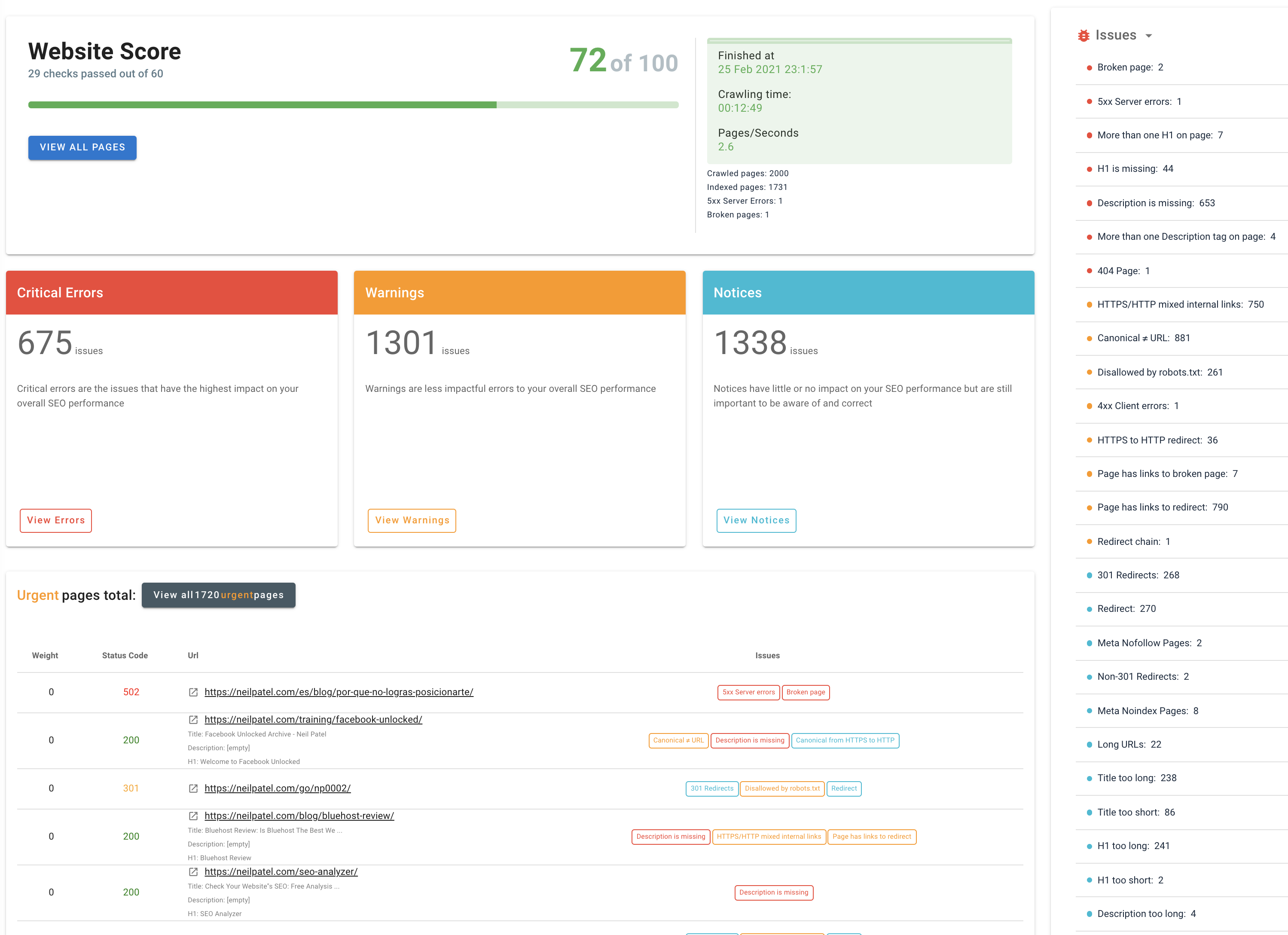
Task: Open external link icon for bluehost-review URL
Action: [x=193, y=816]
